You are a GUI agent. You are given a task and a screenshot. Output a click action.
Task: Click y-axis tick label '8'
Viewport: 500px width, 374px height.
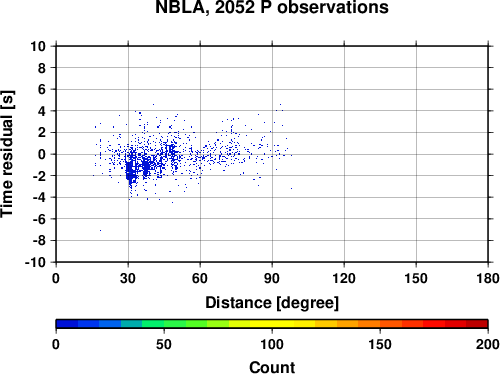tap(42, 68)
